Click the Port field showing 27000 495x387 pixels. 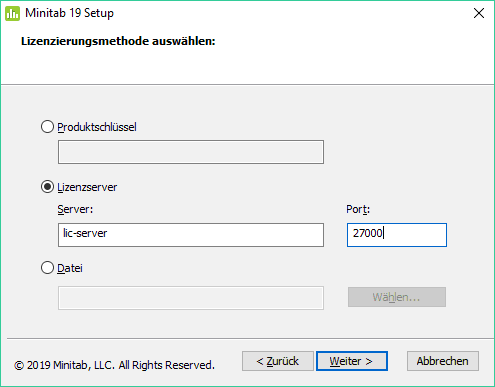[x=397, y=235]
